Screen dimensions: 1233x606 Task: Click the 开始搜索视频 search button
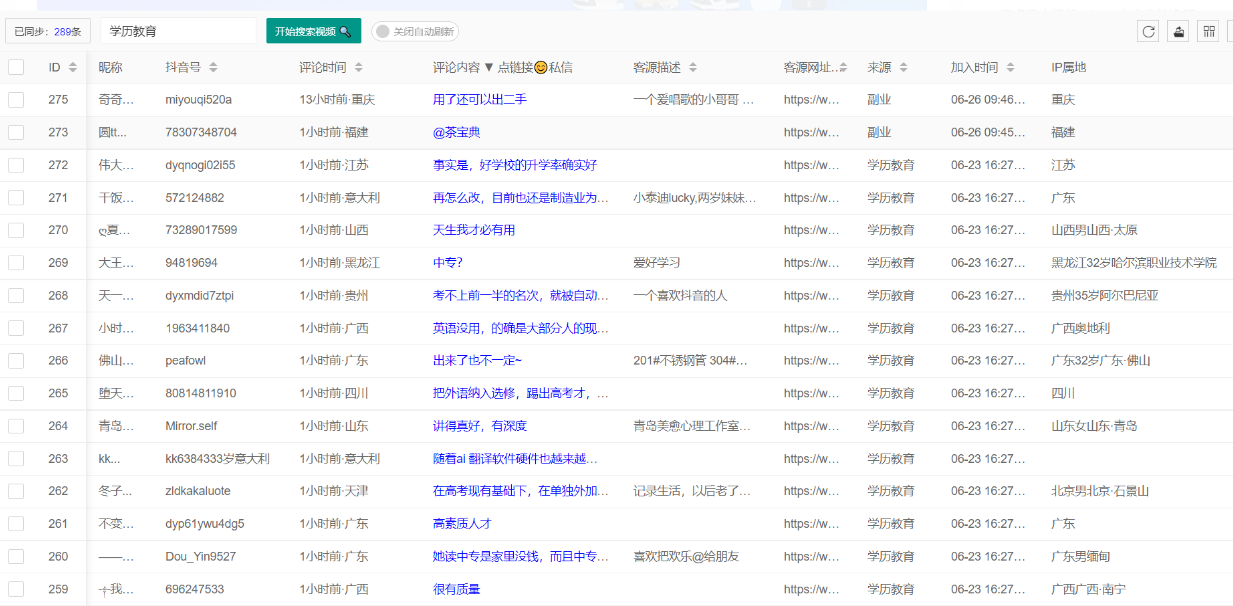313,31
